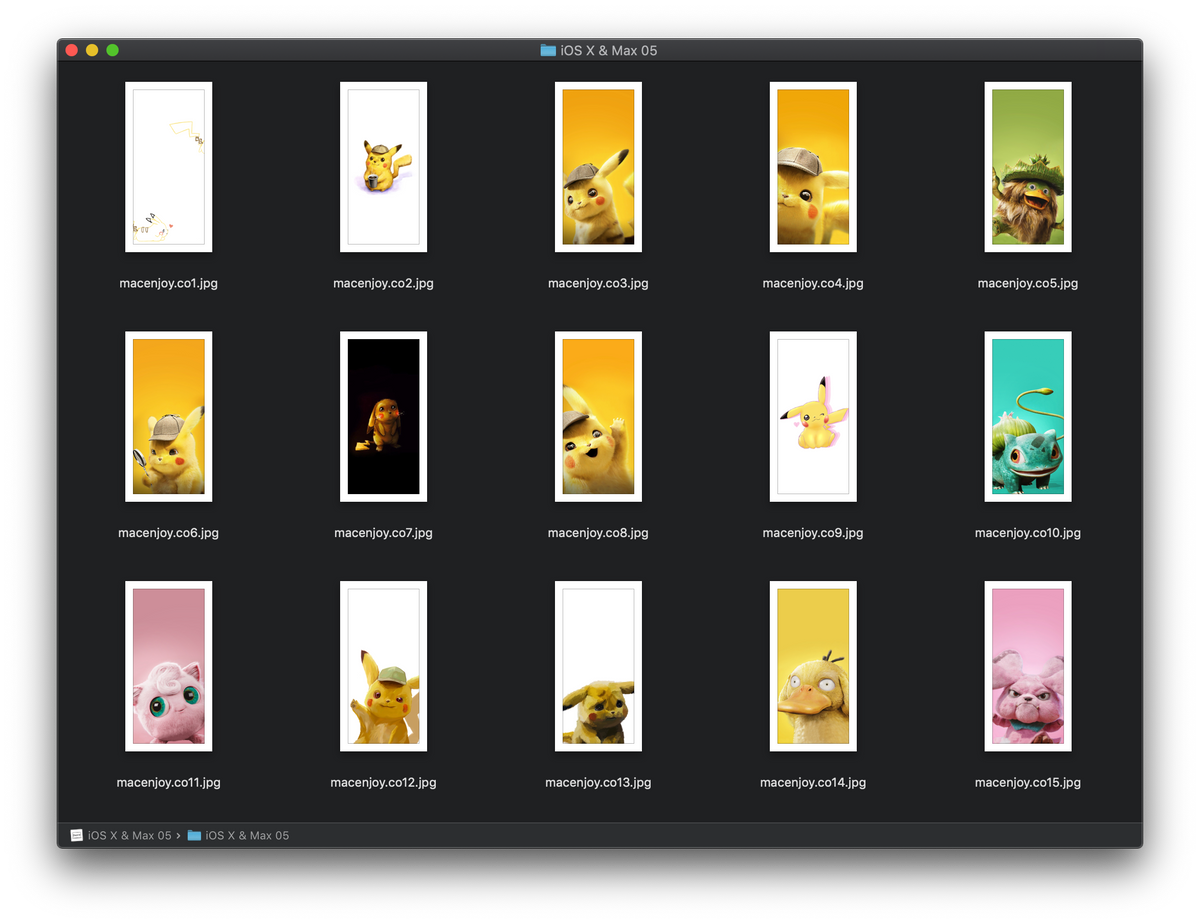Select the macenjoy.co11.jpg Jigglypuff thumbnail

(x=168, y=666)
